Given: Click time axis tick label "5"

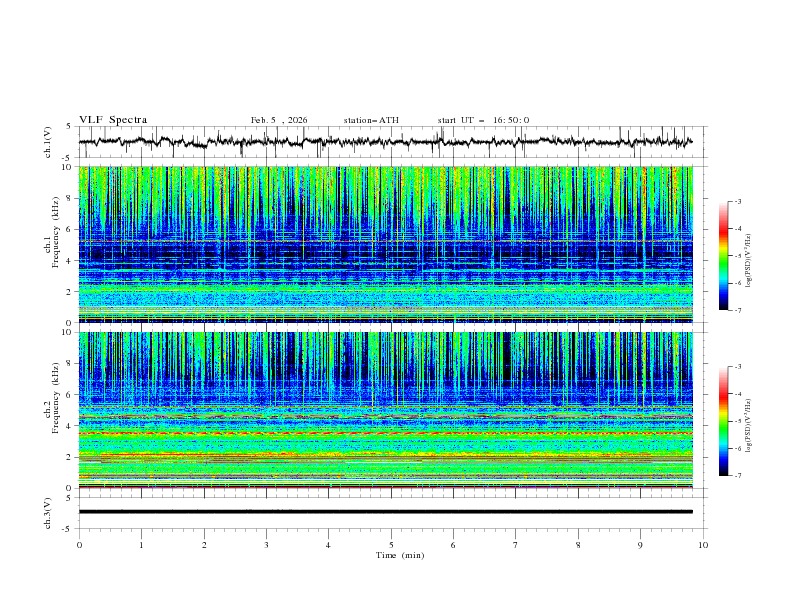Looking at the screenshot, I should click(391, 545).
